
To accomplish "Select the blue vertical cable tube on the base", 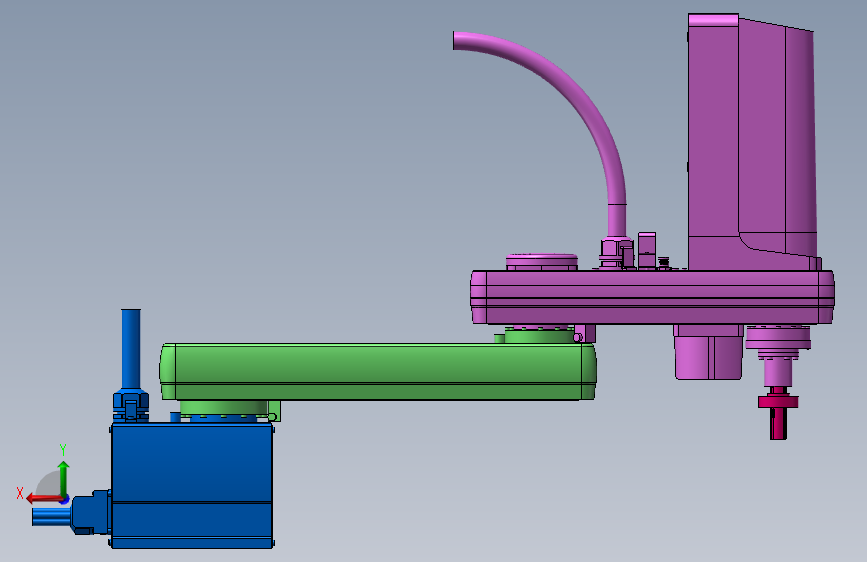I will point(130,350).
